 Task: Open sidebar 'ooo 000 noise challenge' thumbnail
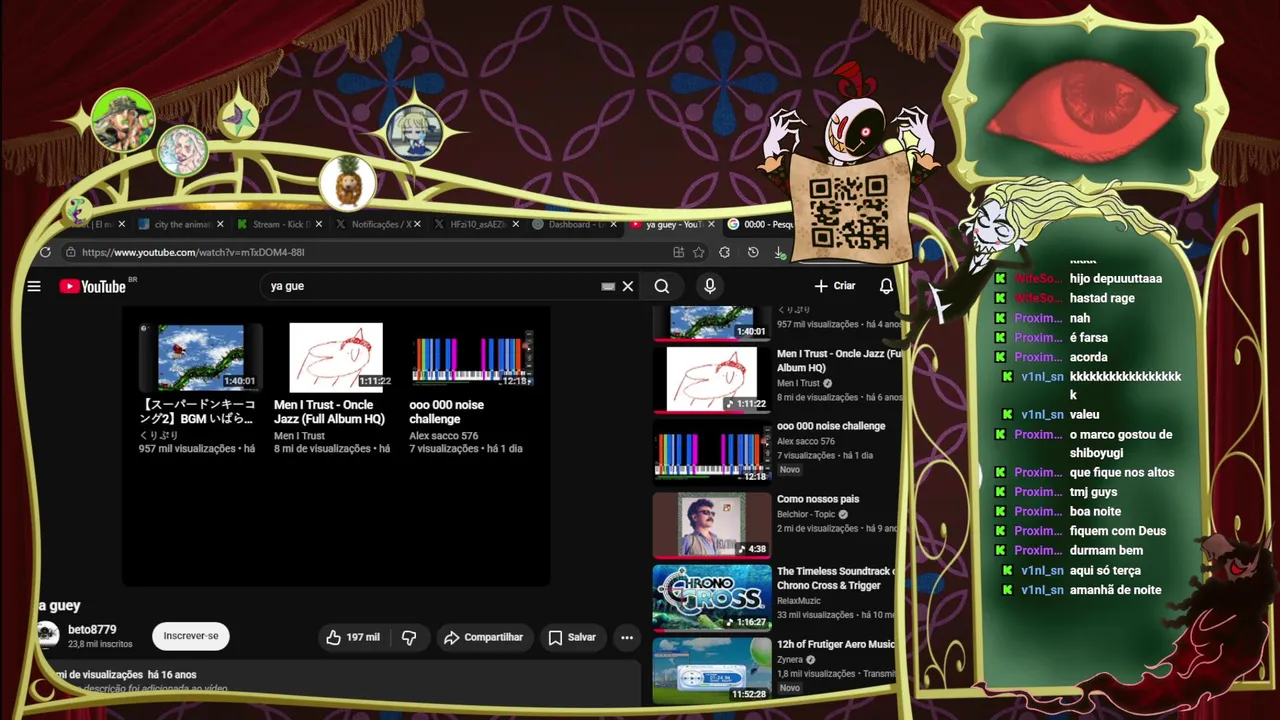point(711,451)
